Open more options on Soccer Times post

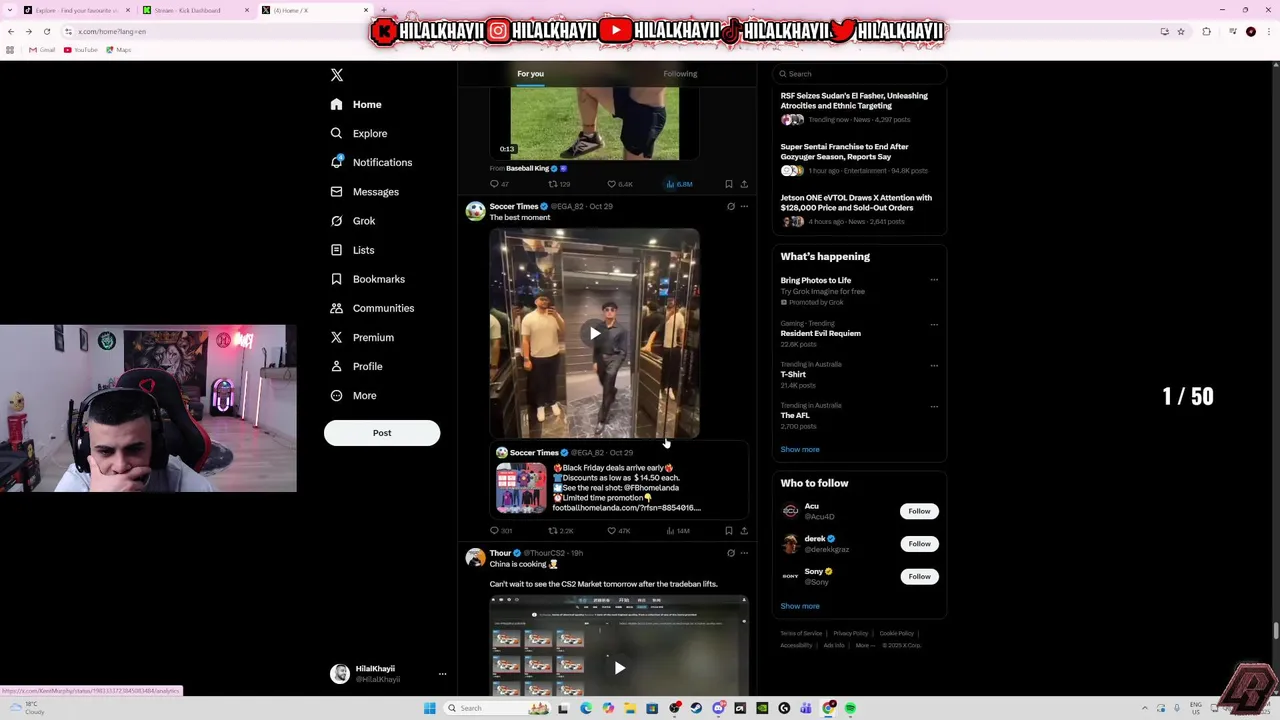744,206
